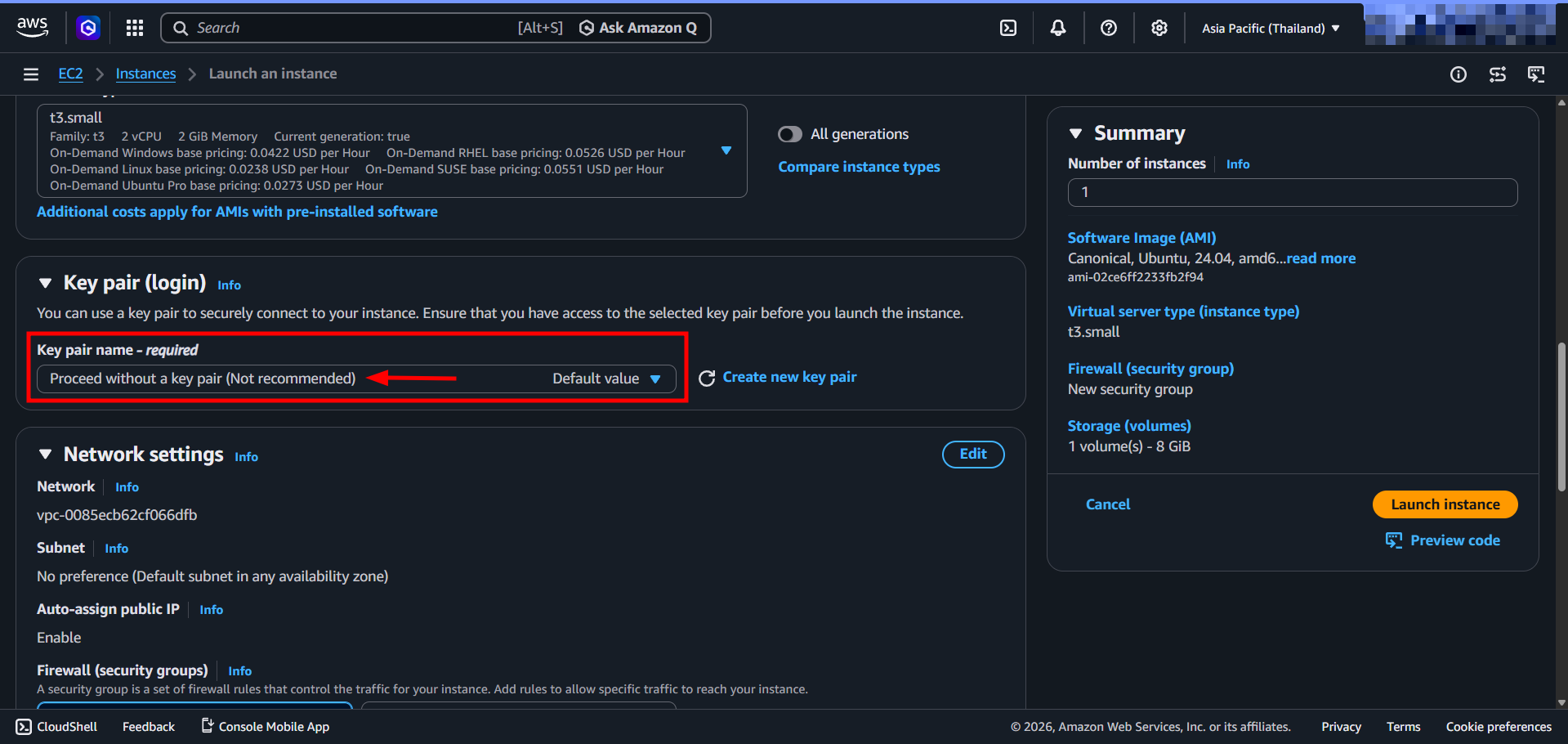Open the Info link beside Auto-assign public IP

tap(211, 610)
